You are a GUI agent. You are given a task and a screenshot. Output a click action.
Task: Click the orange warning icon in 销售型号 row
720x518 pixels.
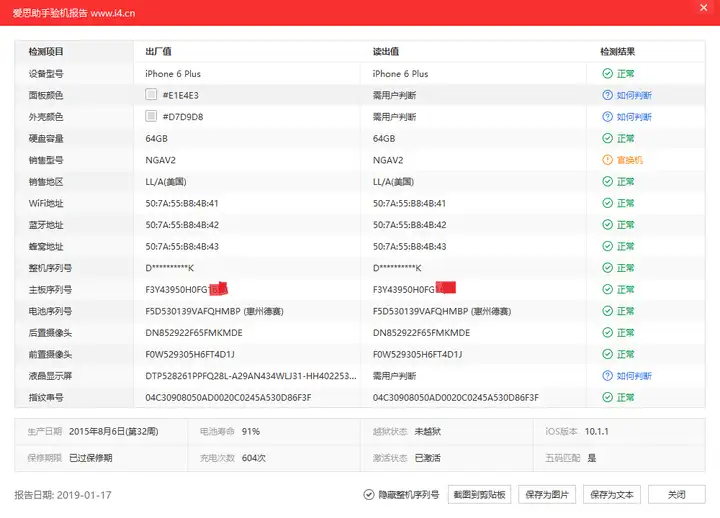click(x=607, y=160)
